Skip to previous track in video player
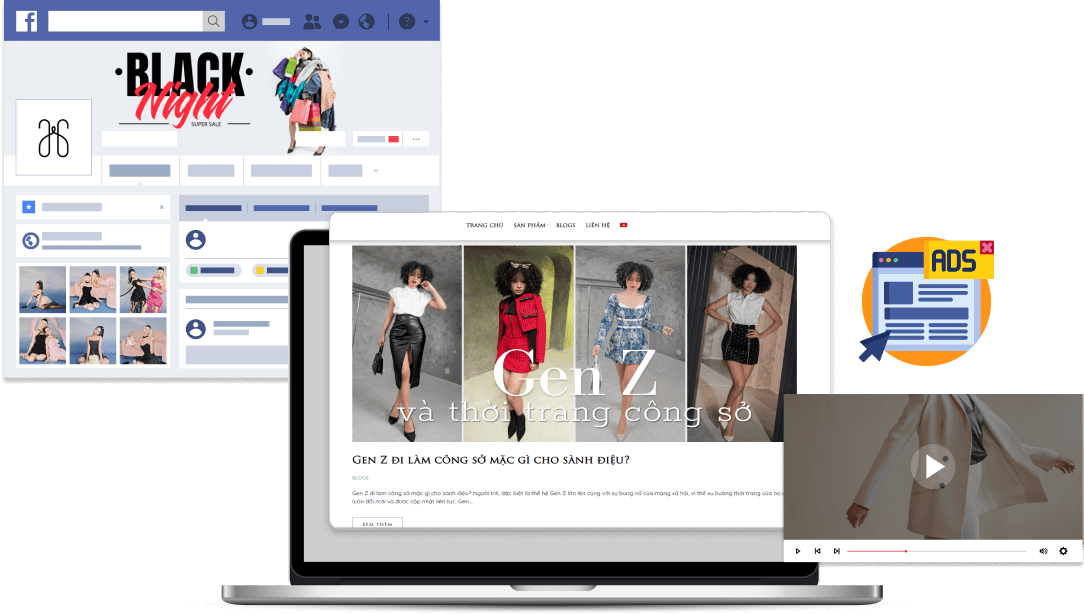The width and height of the screenshot is (1084, 614). point(817,551)
